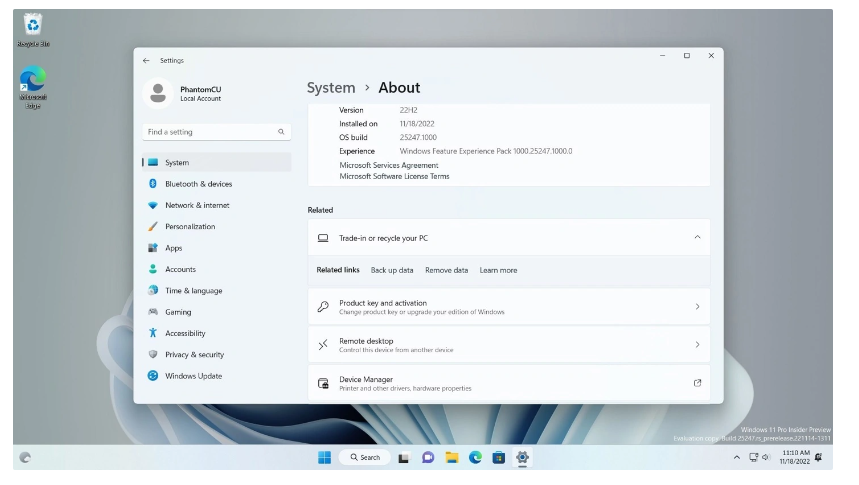Click the Device Manager icon
859x485 pixels.
point(323,383)
